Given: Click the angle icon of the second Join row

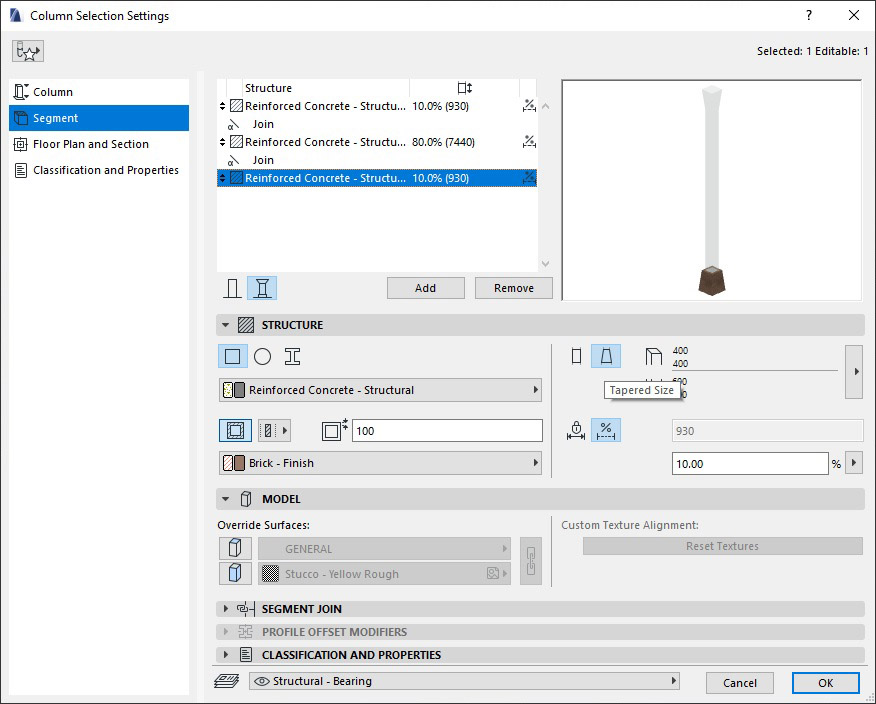Looking at the screenshot, I should (x=233, y=160).
